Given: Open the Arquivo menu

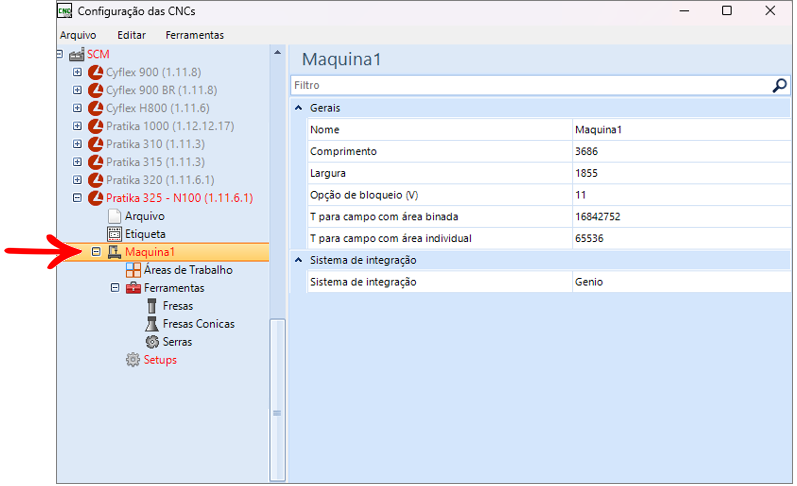Looking at the screenshot, I should coord(78,35).
